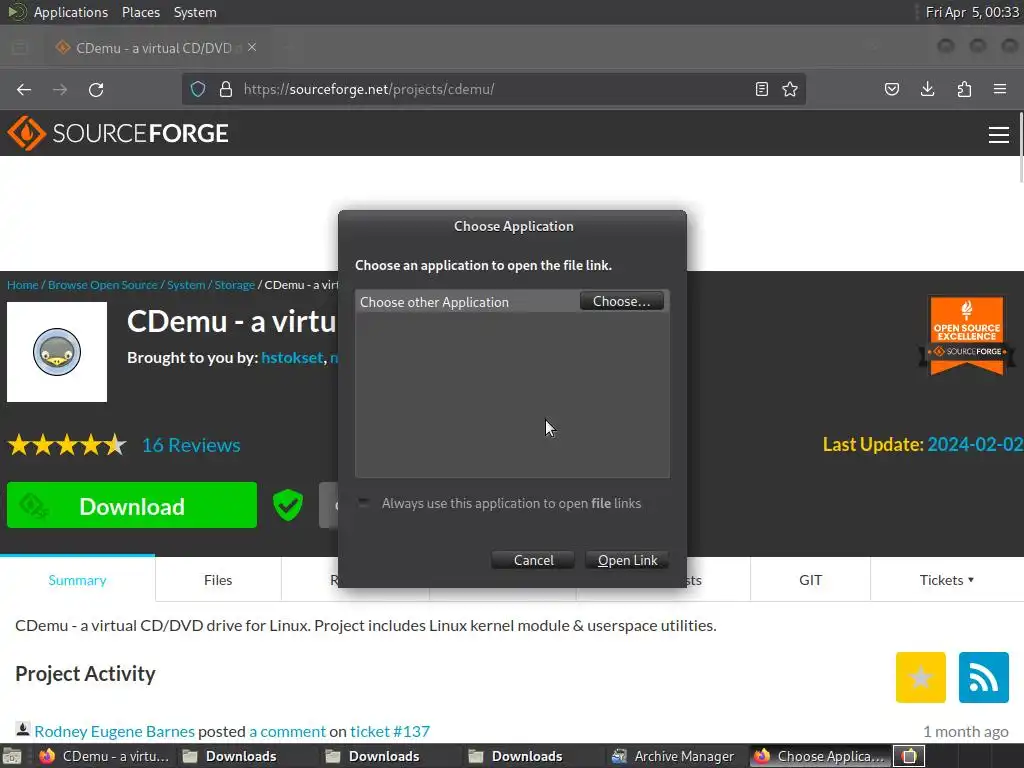The height and width of the screenshot is (768, 1024).
Task: Click the Open Link button
Action: tap(627, 560)
